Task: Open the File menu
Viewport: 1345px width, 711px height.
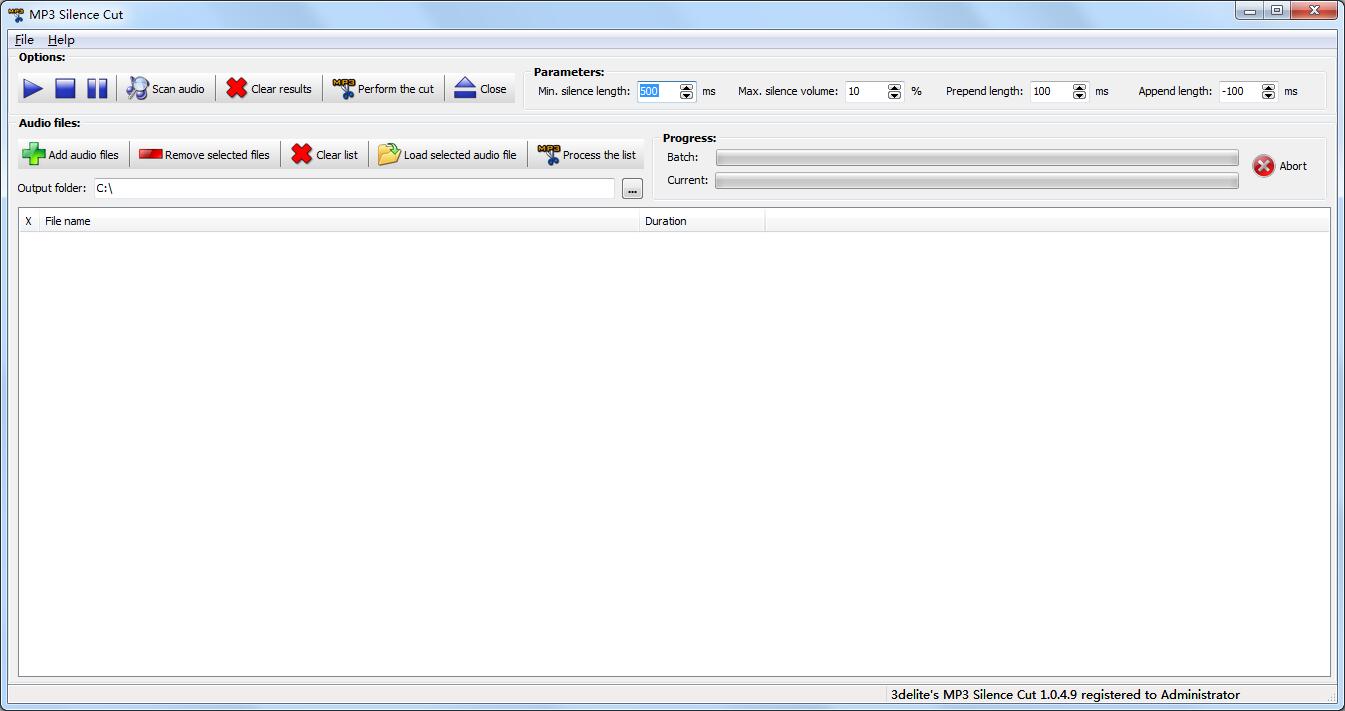Action: tap(24, 40)
